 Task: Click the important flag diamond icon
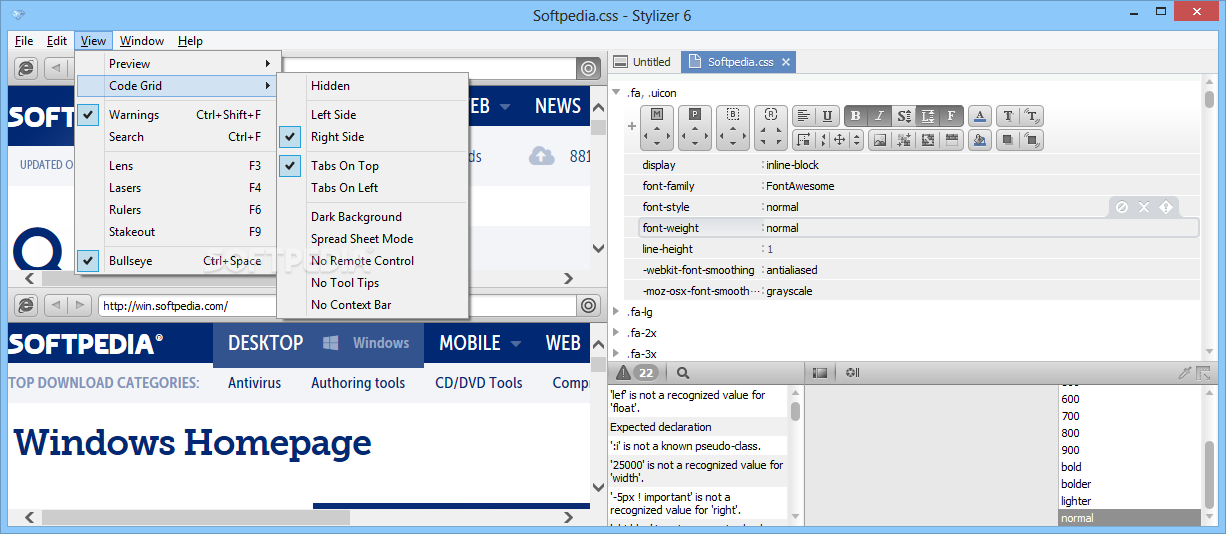pos(1166,207)
